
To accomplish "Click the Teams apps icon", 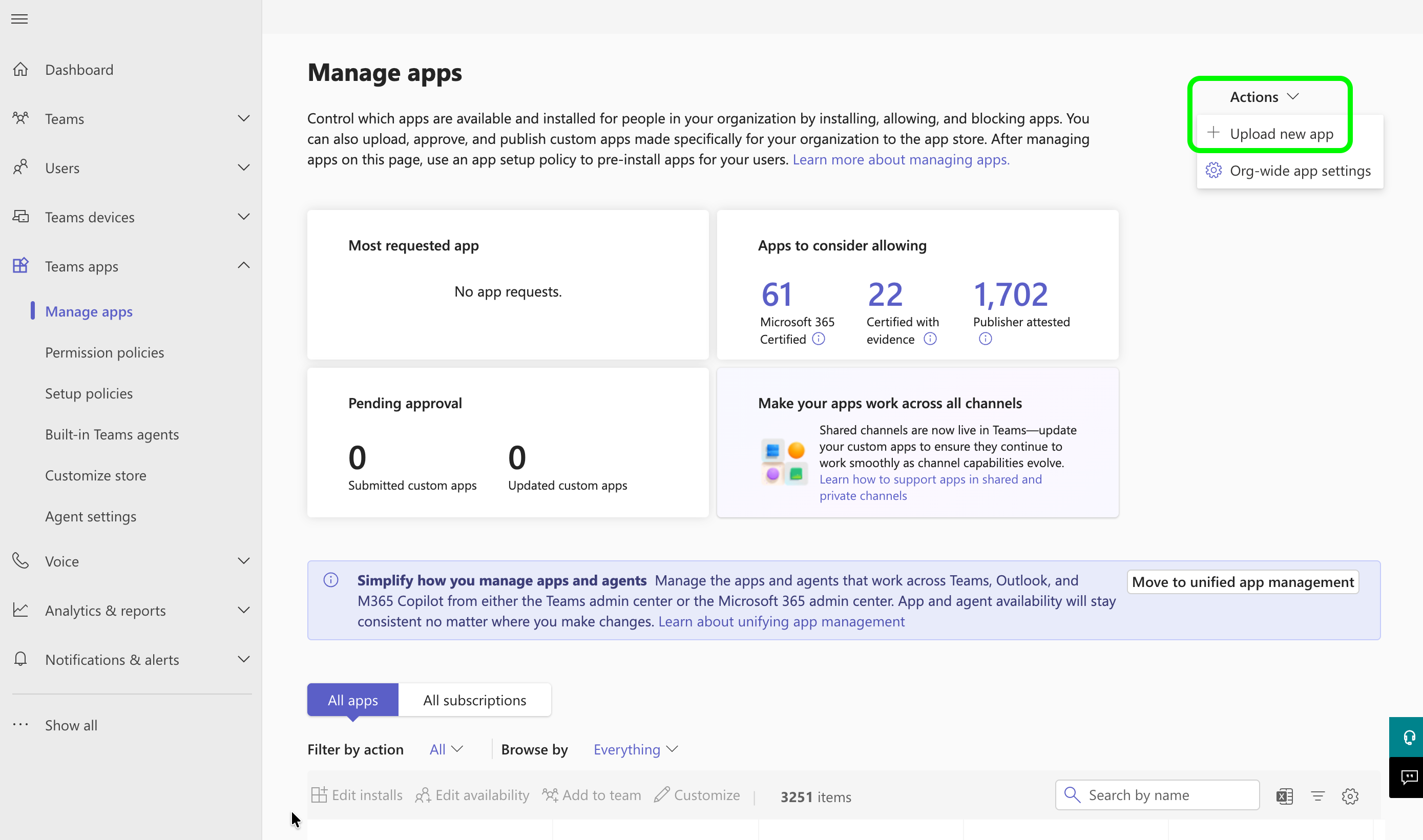I will click(20, 265).
